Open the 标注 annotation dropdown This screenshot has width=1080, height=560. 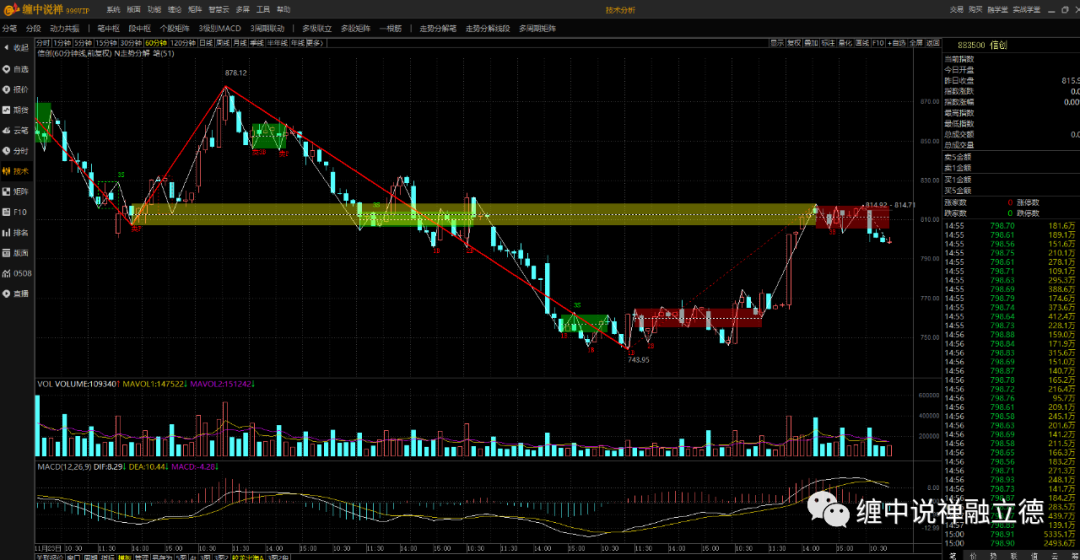pyautogui.click(x=829, y=43)
